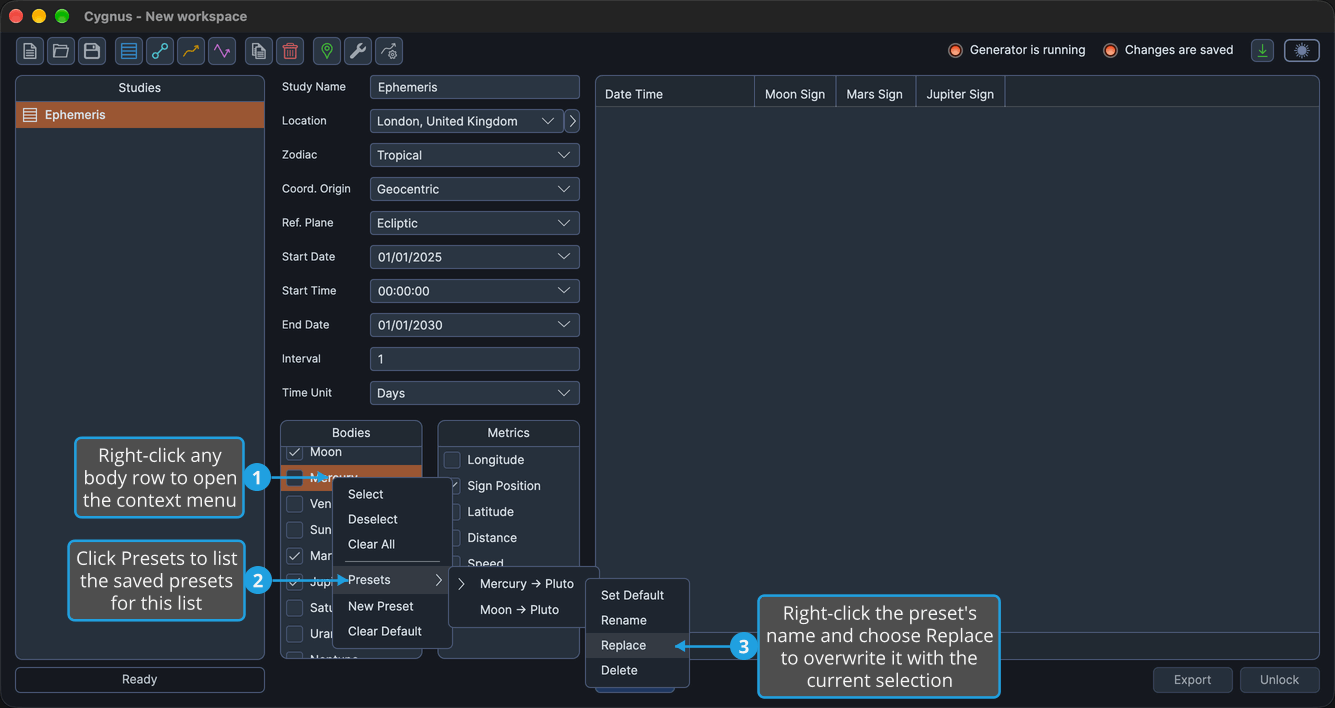The height and width of the screenshot is (708, 1335).
Task: Delete study using the red trash icon
Action: point(290,51)
